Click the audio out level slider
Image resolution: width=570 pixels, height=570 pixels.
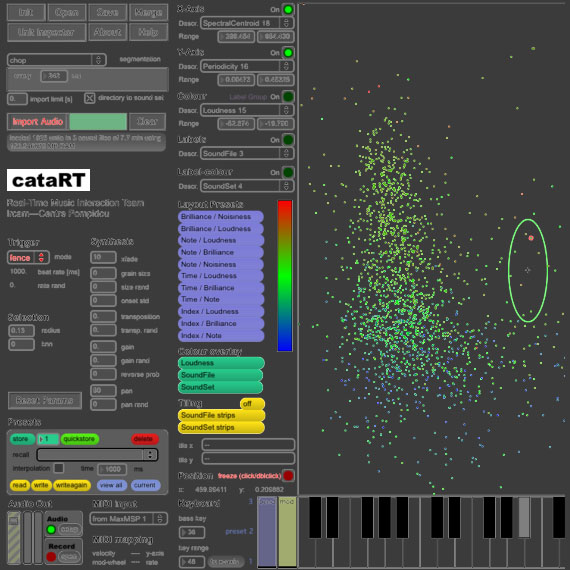pos(14,537)
